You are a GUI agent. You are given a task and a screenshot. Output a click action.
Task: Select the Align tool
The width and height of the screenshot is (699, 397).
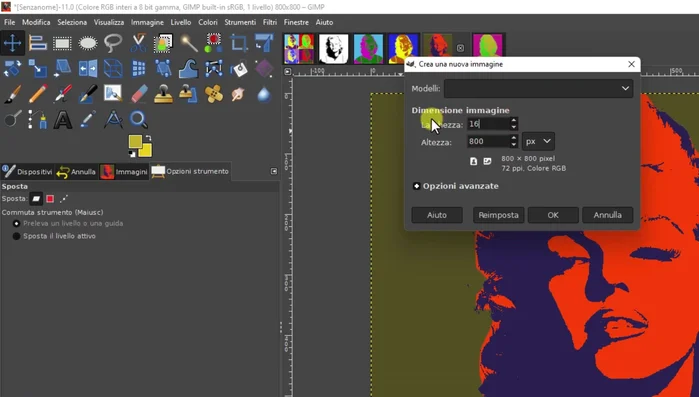(x=37, y=43)
